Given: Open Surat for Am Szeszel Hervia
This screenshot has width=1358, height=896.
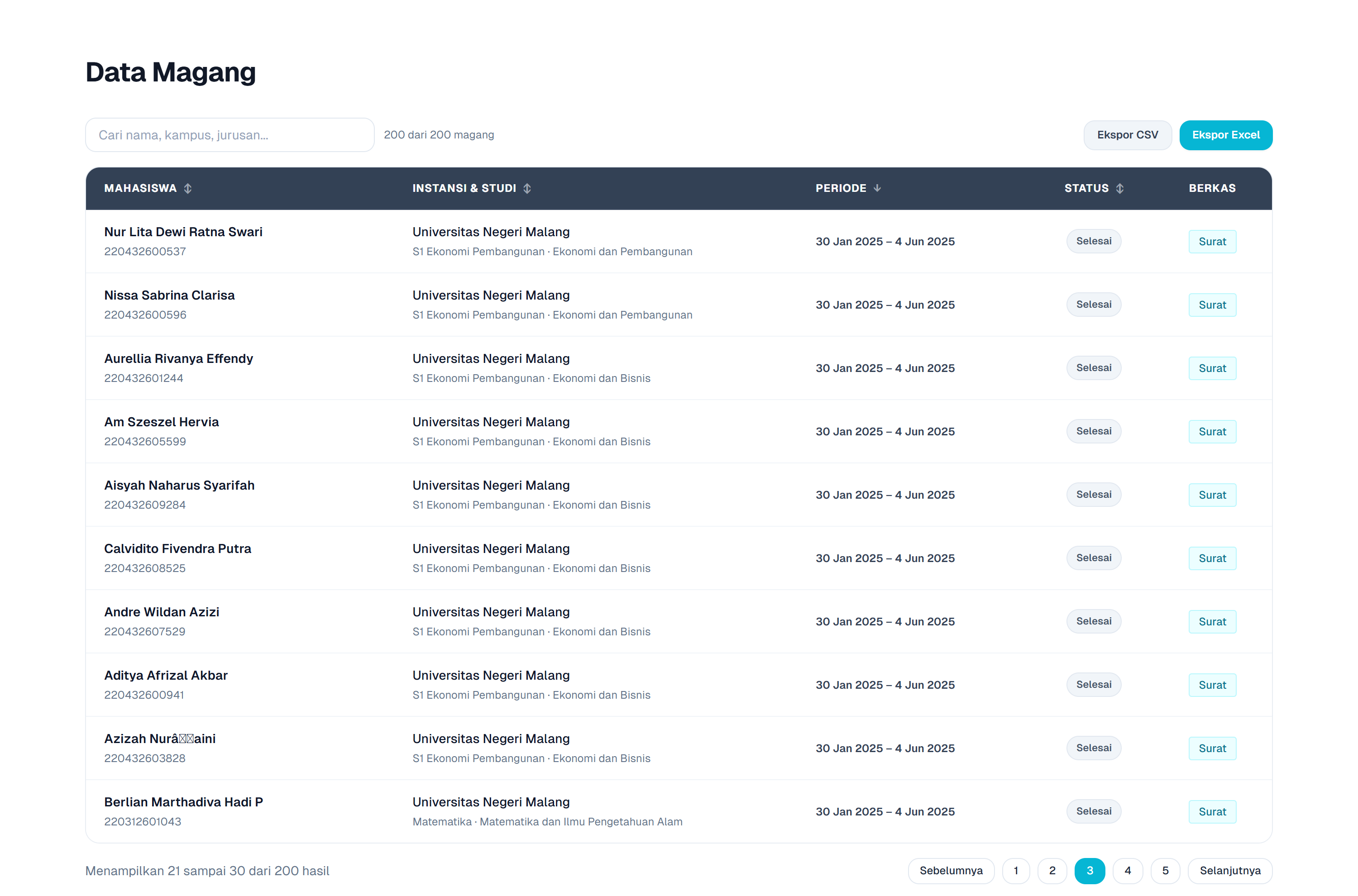Looking at the screenshot, I should pos(1212,432).
